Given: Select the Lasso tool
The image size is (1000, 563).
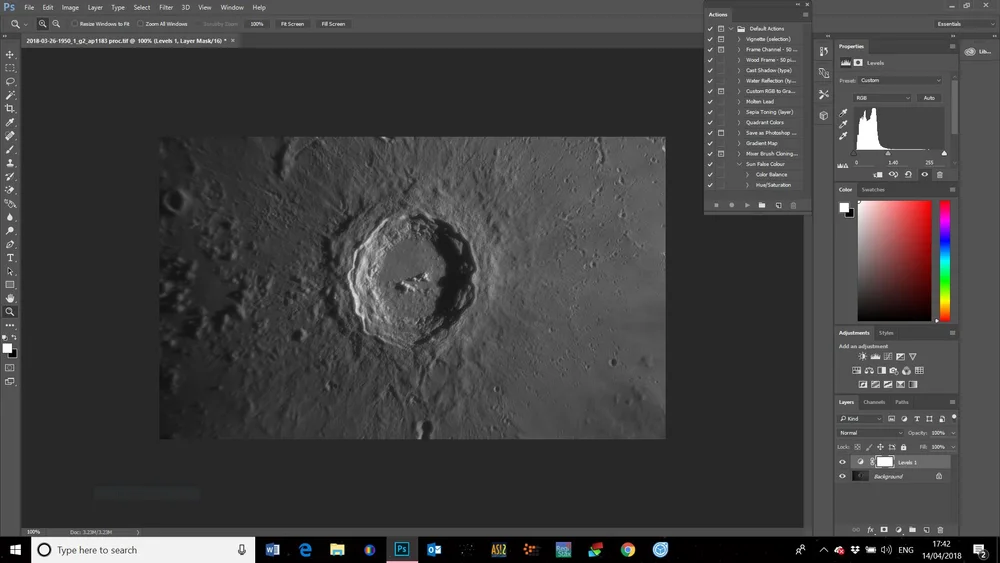Looking at the screenshot, I should pyautogui.click(x=10, y=82).
